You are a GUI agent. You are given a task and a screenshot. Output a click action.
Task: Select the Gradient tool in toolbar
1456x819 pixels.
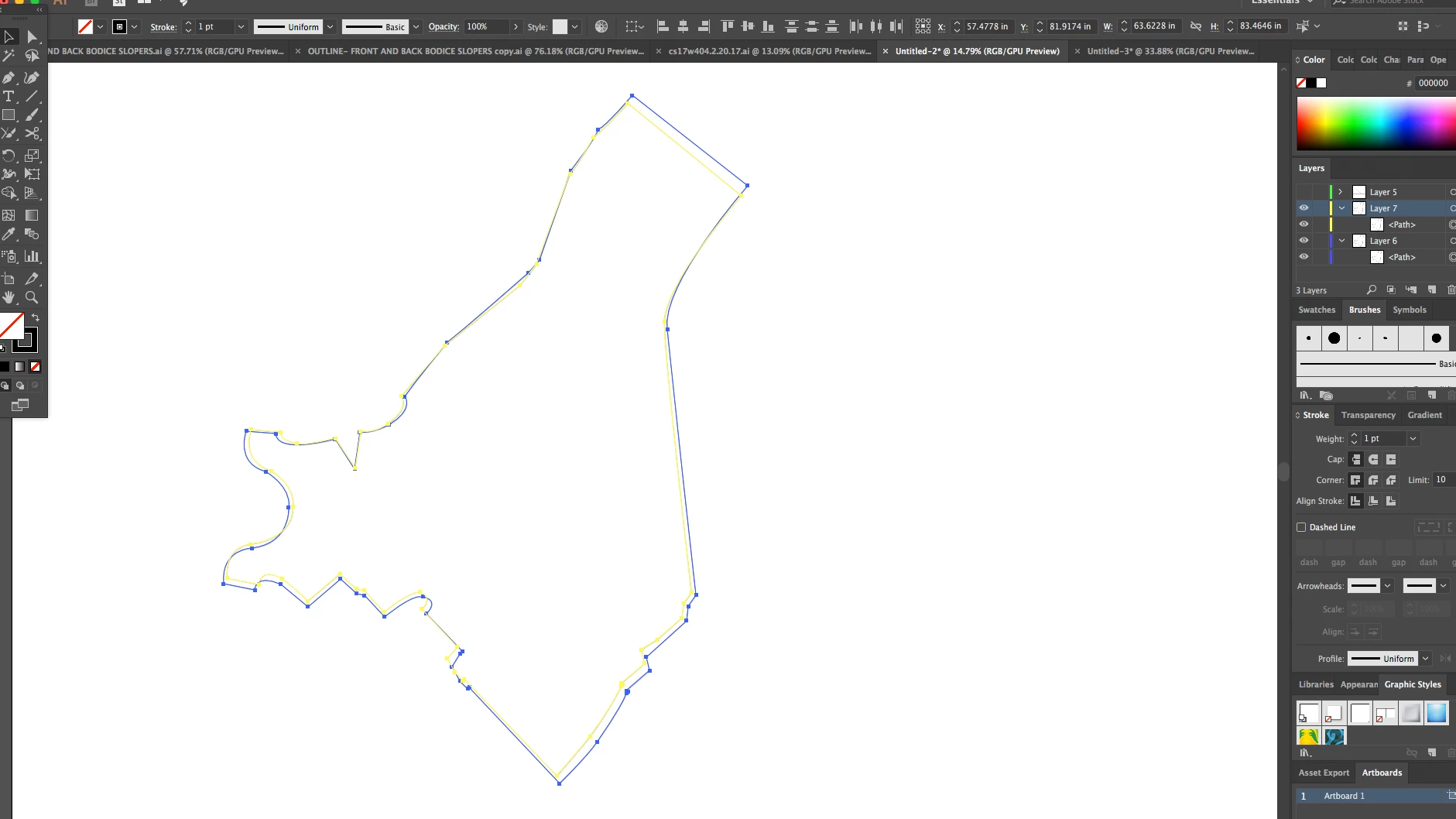(32, 215)
